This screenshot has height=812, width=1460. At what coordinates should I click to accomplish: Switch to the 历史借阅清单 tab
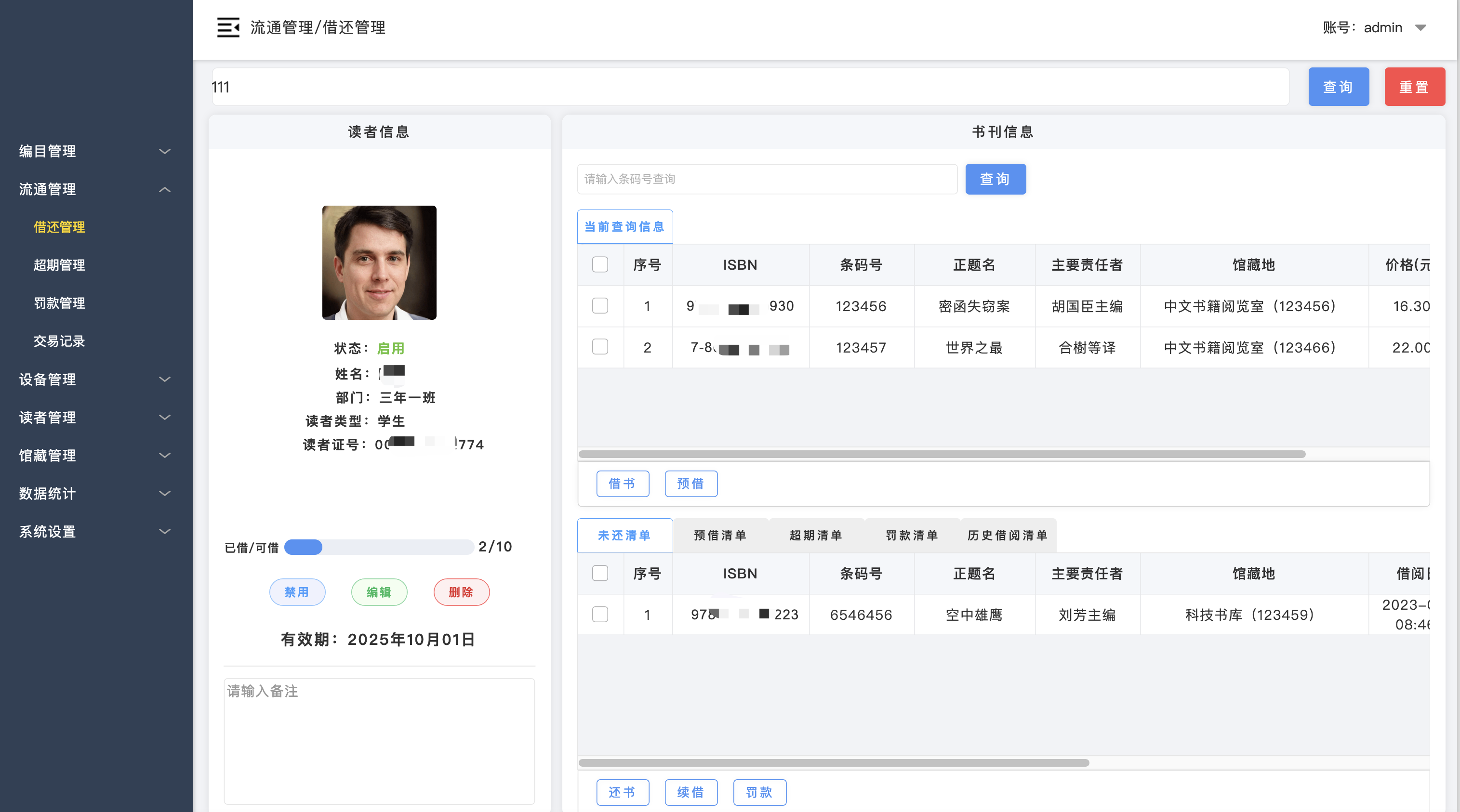pos(1008,536)
